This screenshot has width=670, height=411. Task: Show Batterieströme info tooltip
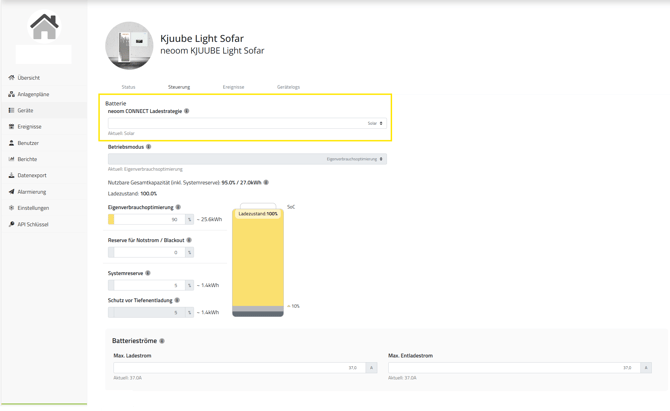click(162, 341)
